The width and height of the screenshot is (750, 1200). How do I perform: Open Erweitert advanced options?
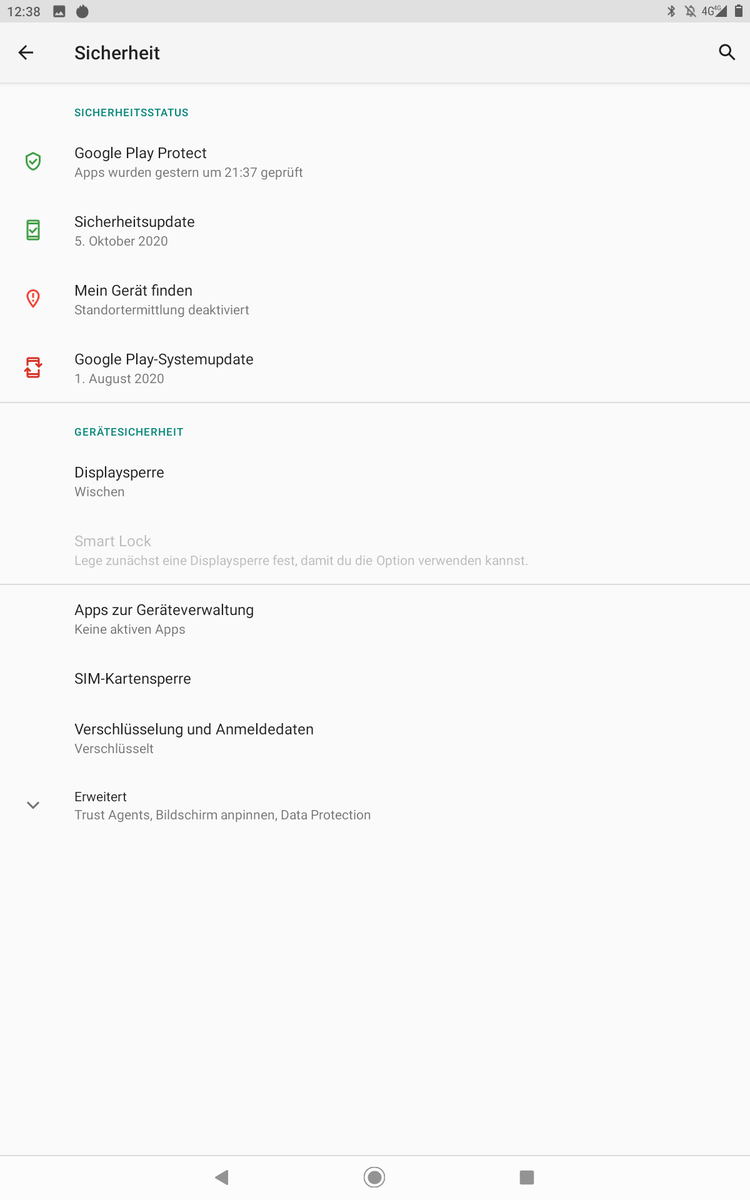tap(222, 805)
